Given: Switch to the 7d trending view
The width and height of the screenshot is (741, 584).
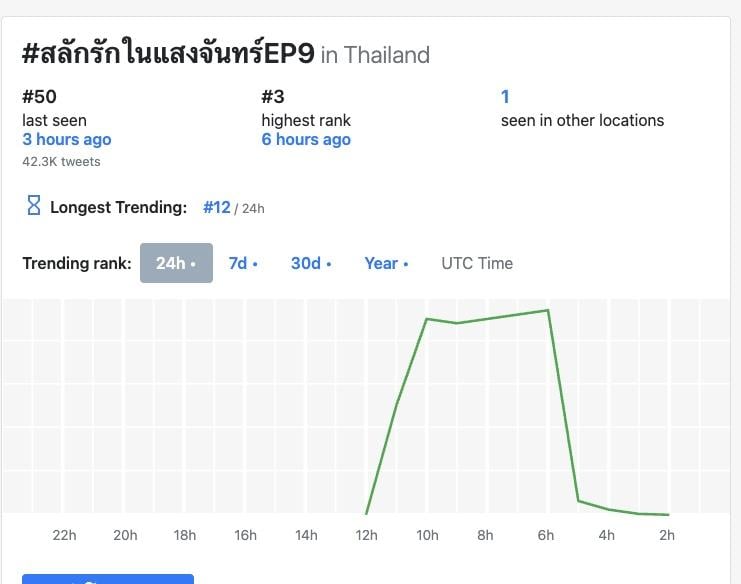Looking at the screenshot, I should [x=243, y=263].
